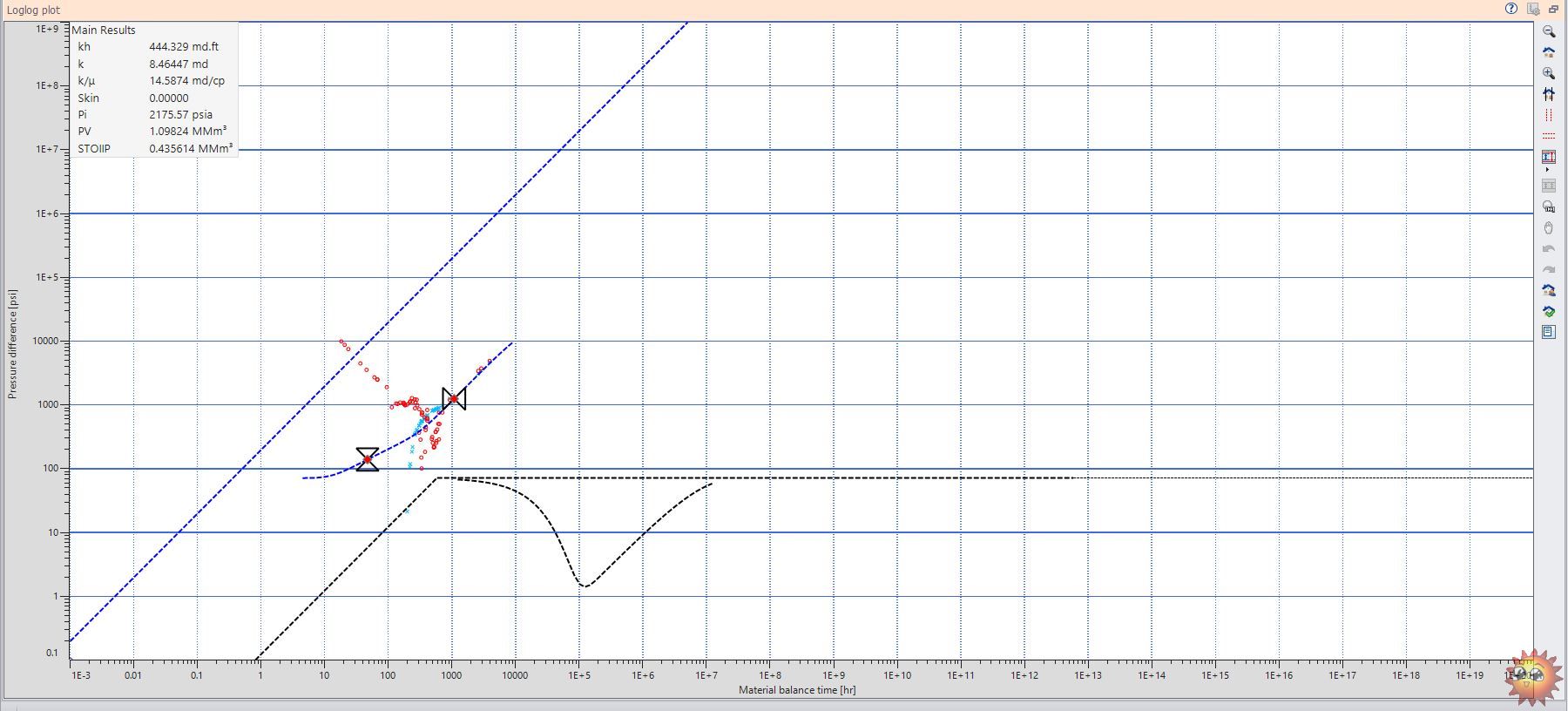Viewport: 1568px width, 711px height.
Task: Click the k value 8.46447 md
Action: tap(179, 64)
